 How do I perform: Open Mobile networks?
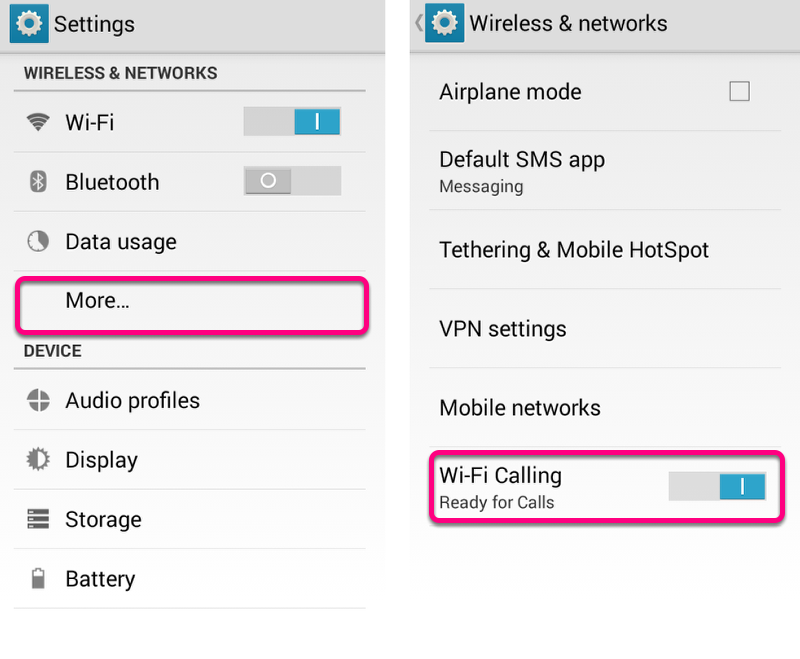pos(520,408)
